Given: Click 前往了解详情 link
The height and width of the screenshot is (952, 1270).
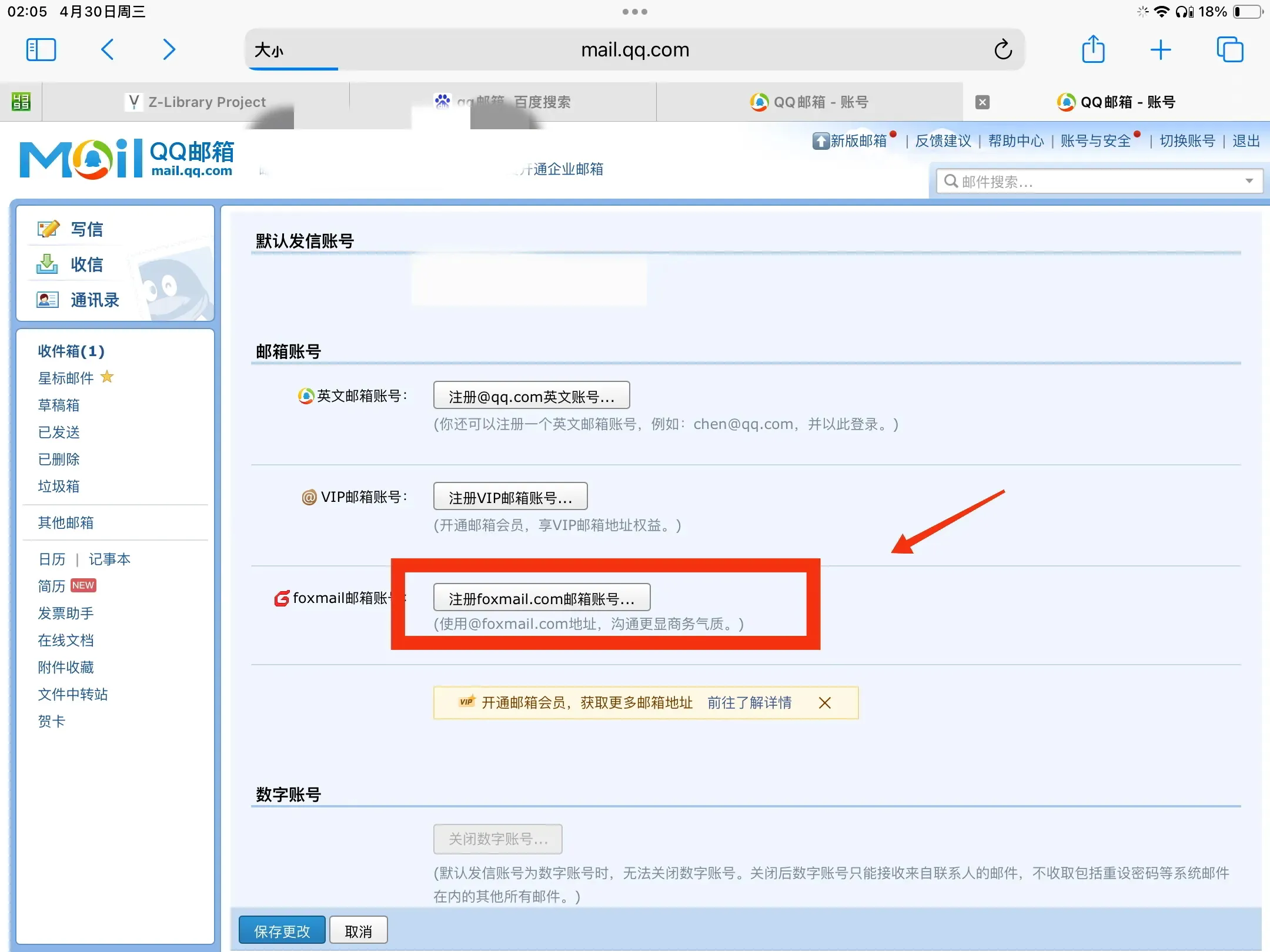Looking at the screenshot, I should click(750, 702).
